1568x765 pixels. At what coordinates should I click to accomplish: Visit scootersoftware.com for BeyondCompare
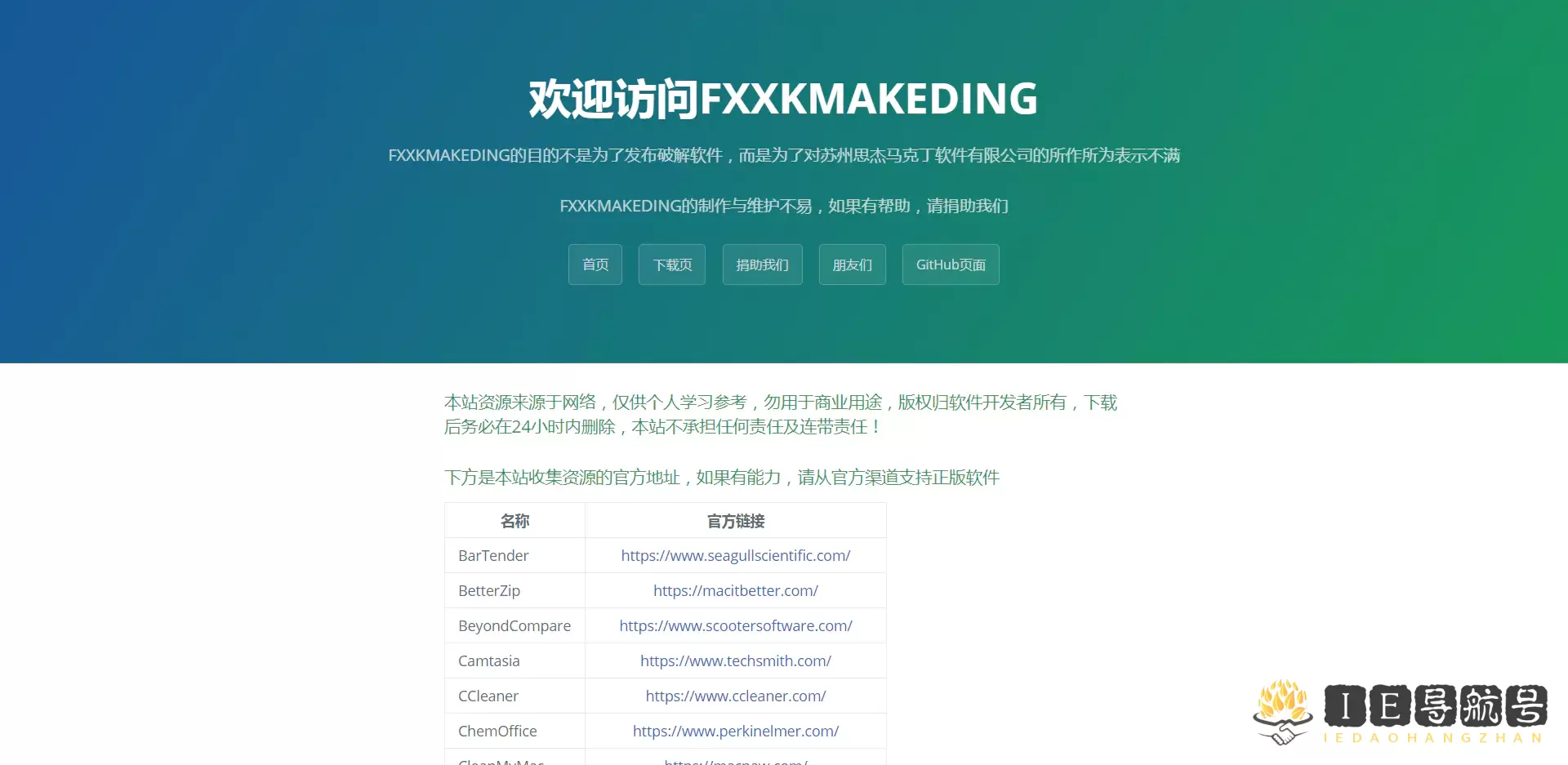click(735, 625)
